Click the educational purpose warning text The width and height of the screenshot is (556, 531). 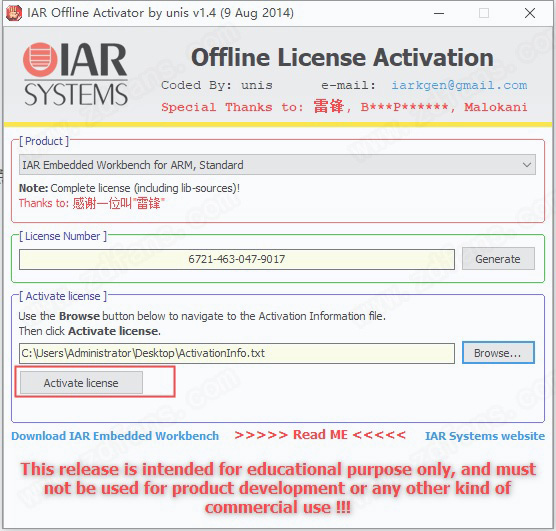click(278, 488)
